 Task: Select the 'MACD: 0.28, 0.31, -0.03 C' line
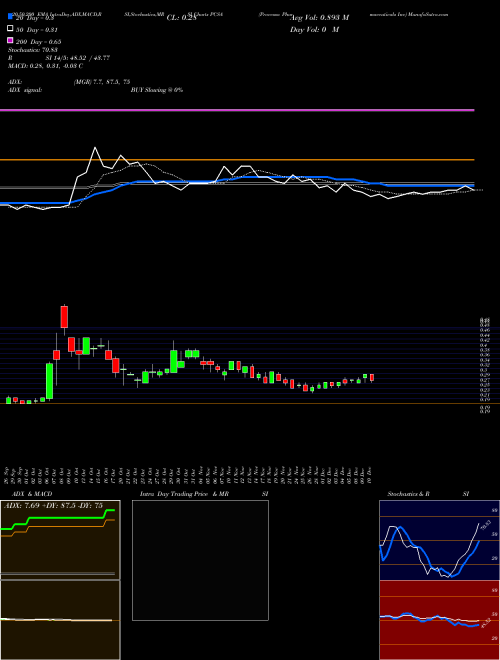(x=45, y=67)
